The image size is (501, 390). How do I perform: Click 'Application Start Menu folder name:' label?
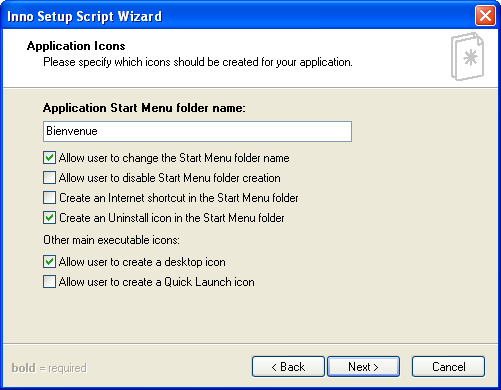coord(144,108)
